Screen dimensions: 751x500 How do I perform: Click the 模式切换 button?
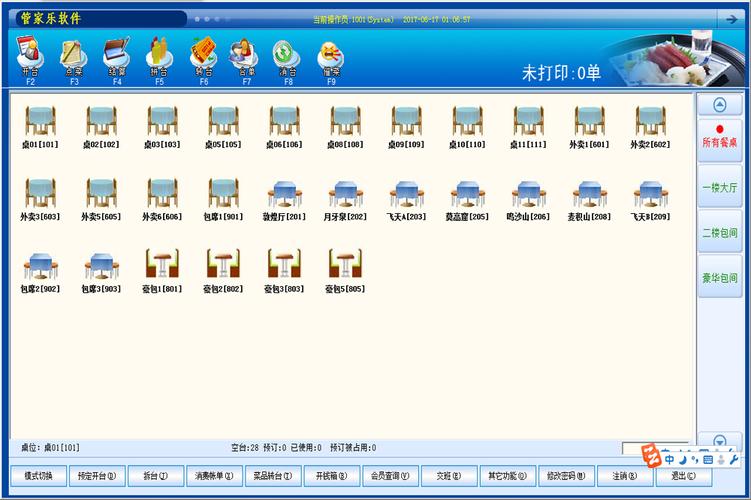[38, 476]
